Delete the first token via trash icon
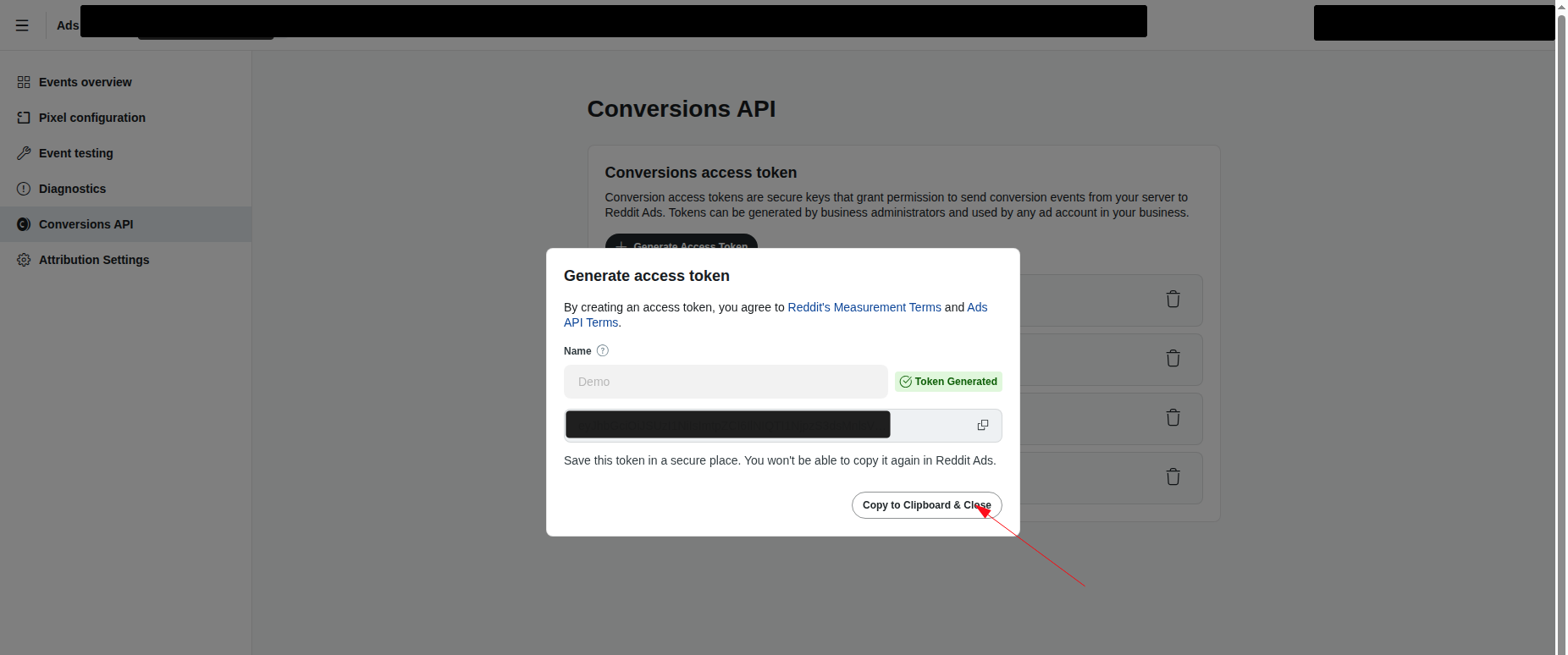Image resolution: width=1568 pixels, height=655 pixels. click(x=1173, y=299)
